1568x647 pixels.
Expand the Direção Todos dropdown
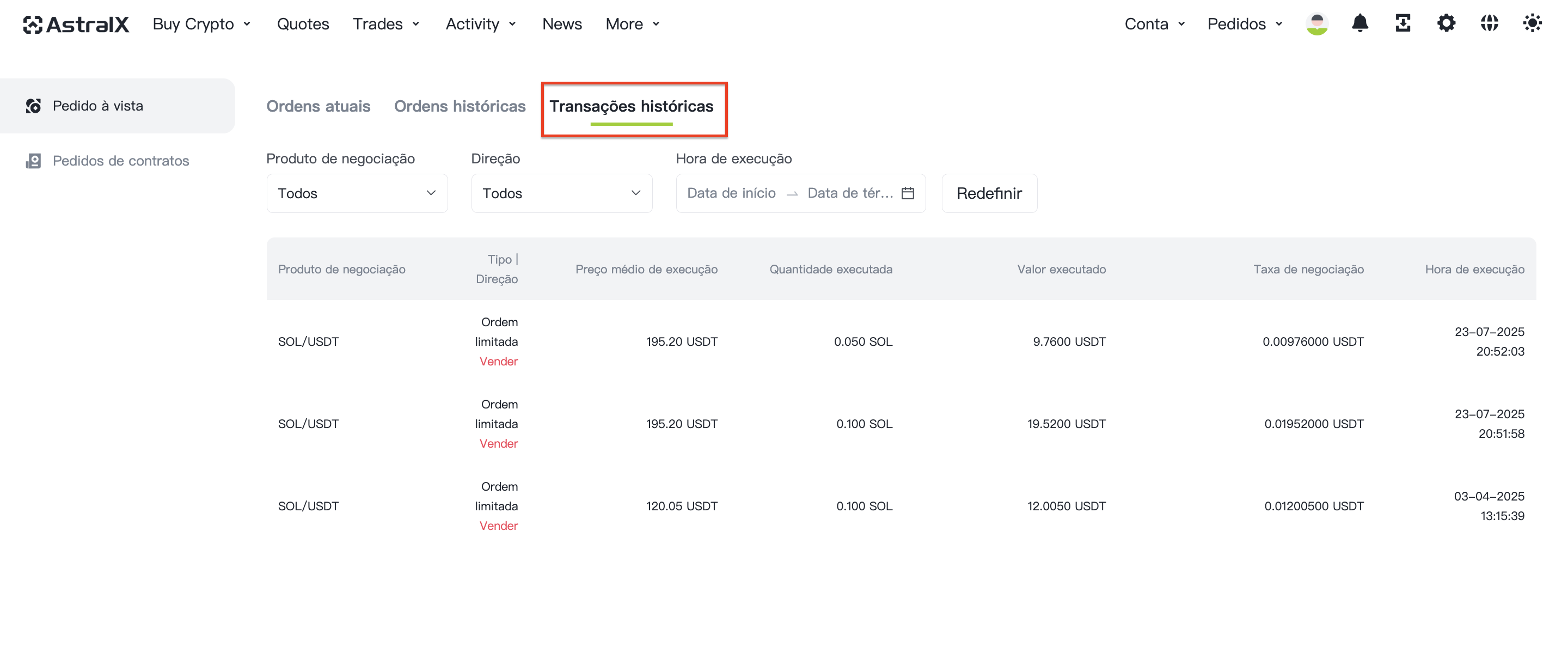562,193
